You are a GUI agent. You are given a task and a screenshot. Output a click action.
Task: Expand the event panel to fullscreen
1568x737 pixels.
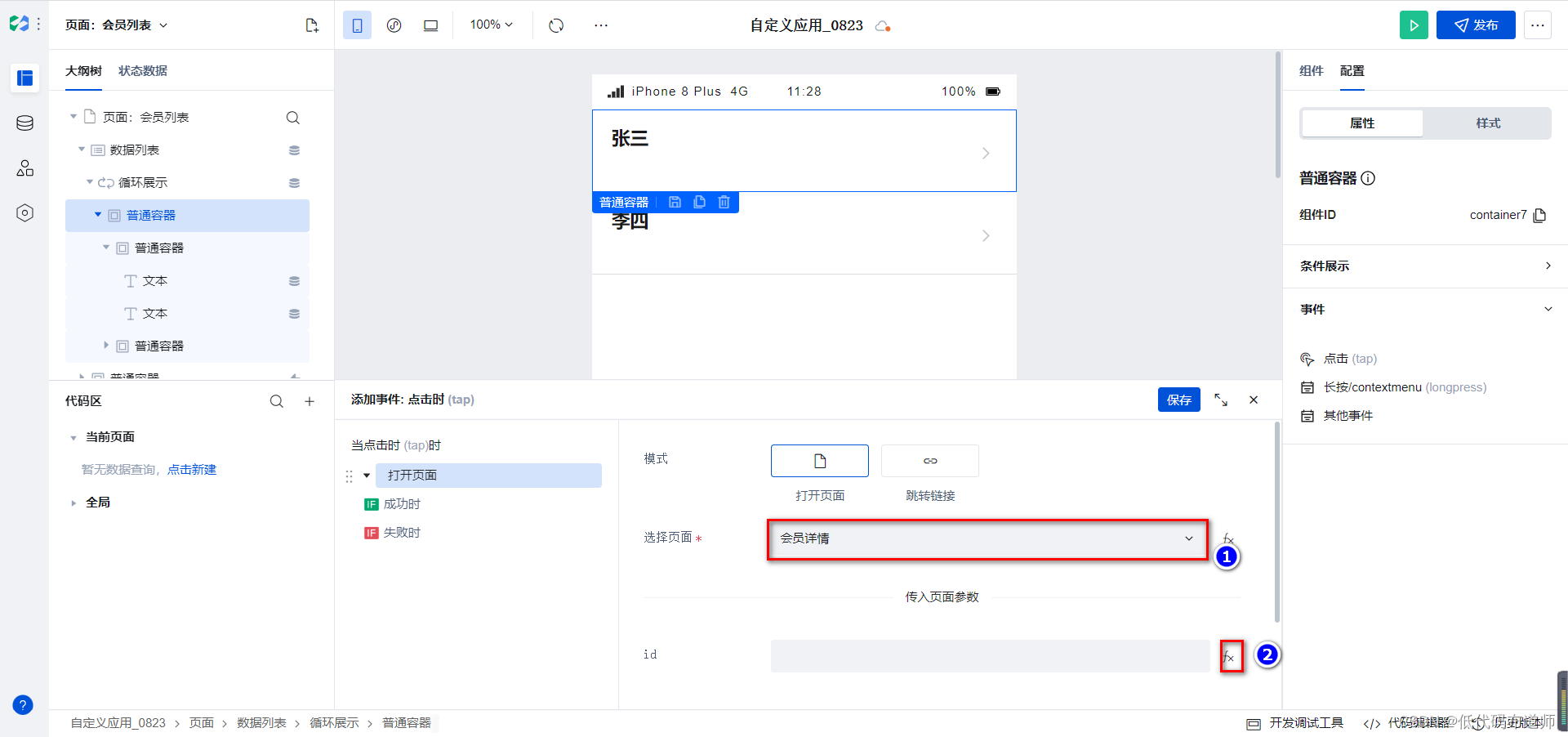pyautogui.click(x=1221, y=400)
